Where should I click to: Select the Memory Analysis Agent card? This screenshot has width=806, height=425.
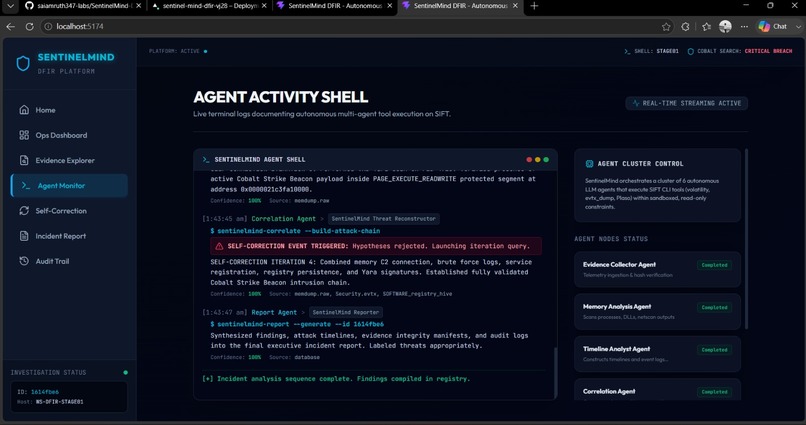(657, 311)
